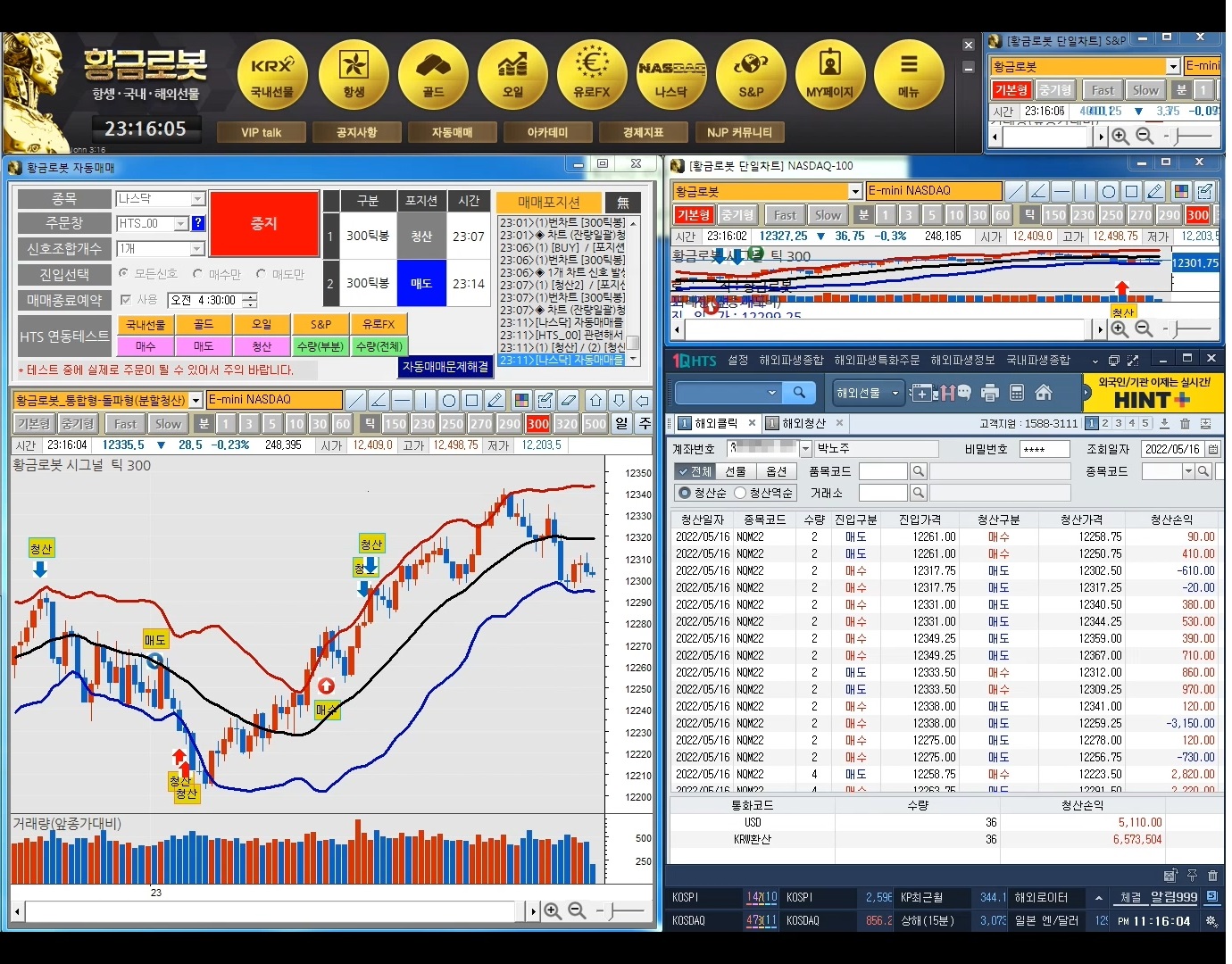Image resolution: width=1232 pixels, height=964 pixels.
Task: Select square draw tool in main chart toolbar
Action: (x=471, y=400)
